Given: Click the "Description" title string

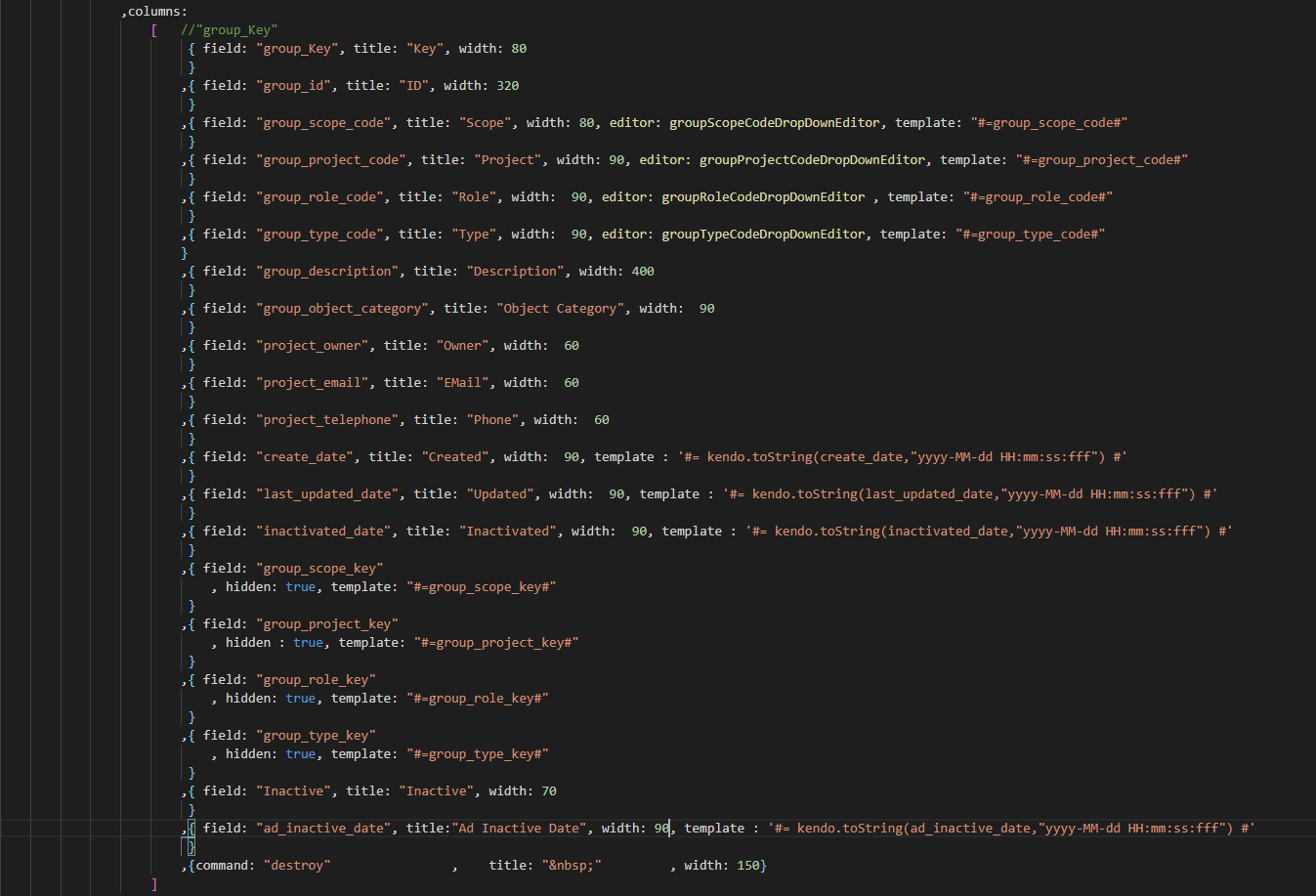Looking at the screenshot, I should click(514, 272).
